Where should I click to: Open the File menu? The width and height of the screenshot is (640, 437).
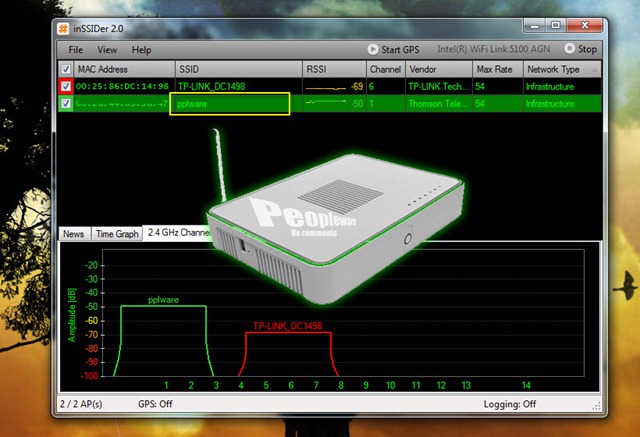[x=76, y=50]
